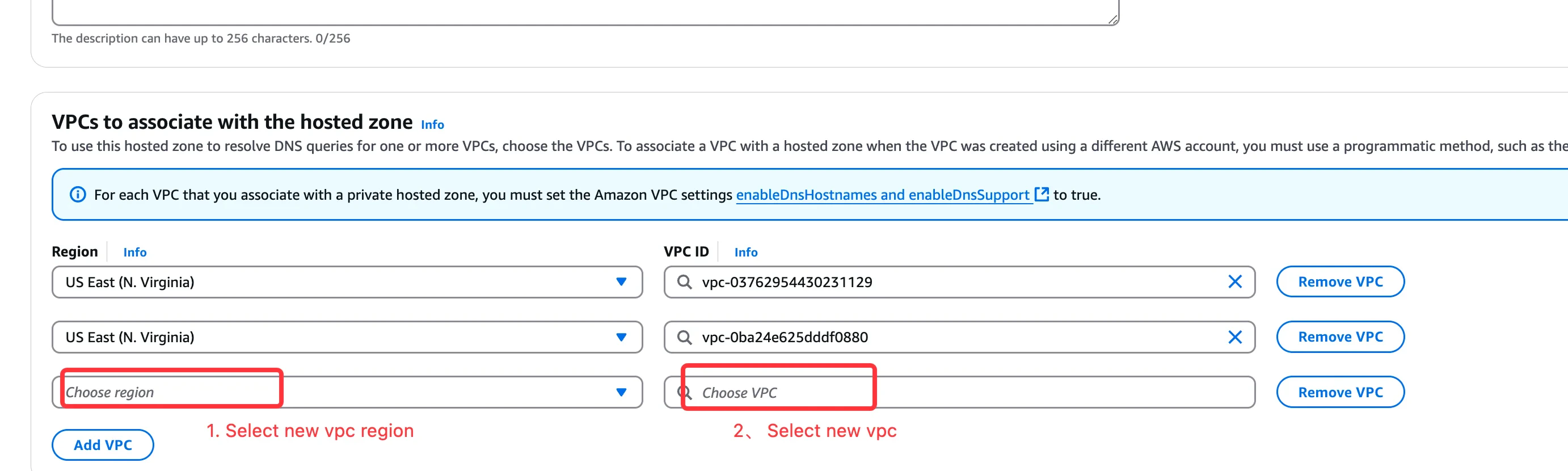Click magnifier icon in Choose VPC field
The width and height of the screenshot is (1568, 471).
coord(684,392)
